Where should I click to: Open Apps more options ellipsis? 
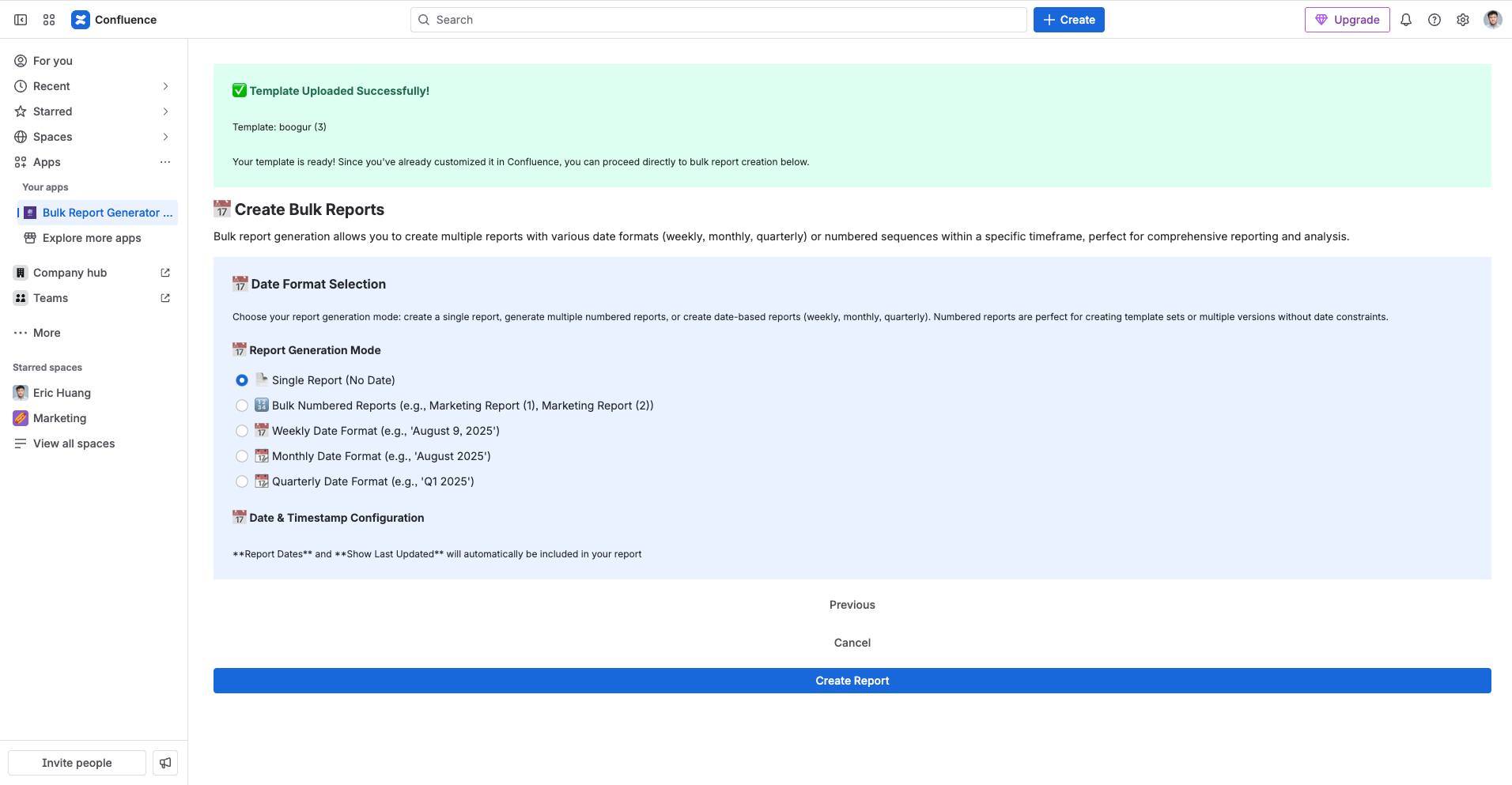pyautogui.click(x=165, y=162)
